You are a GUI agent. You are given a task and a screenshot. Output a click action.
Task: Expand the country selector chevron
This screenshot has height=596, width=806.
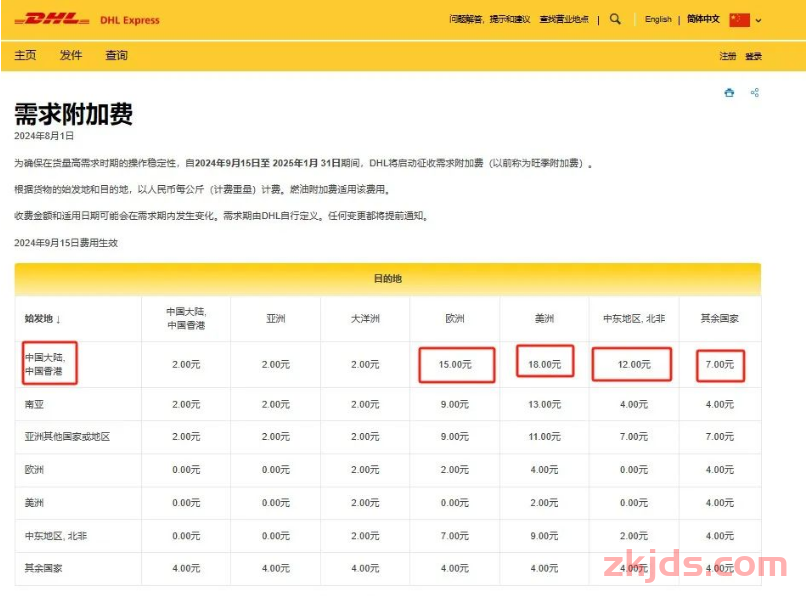pos(758,21)
